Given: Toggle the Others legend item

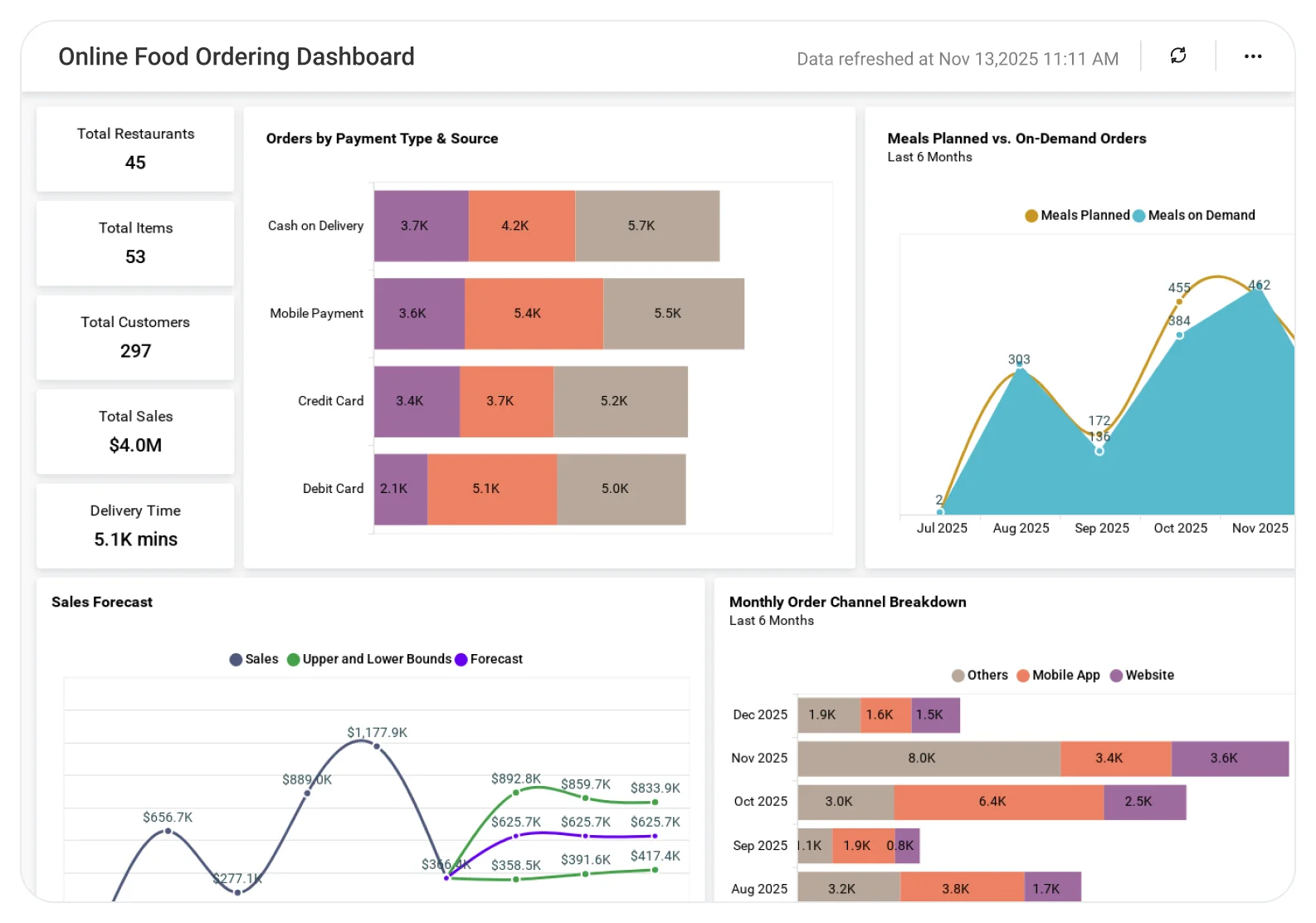Looking at the screenshot, I should 980,676.
